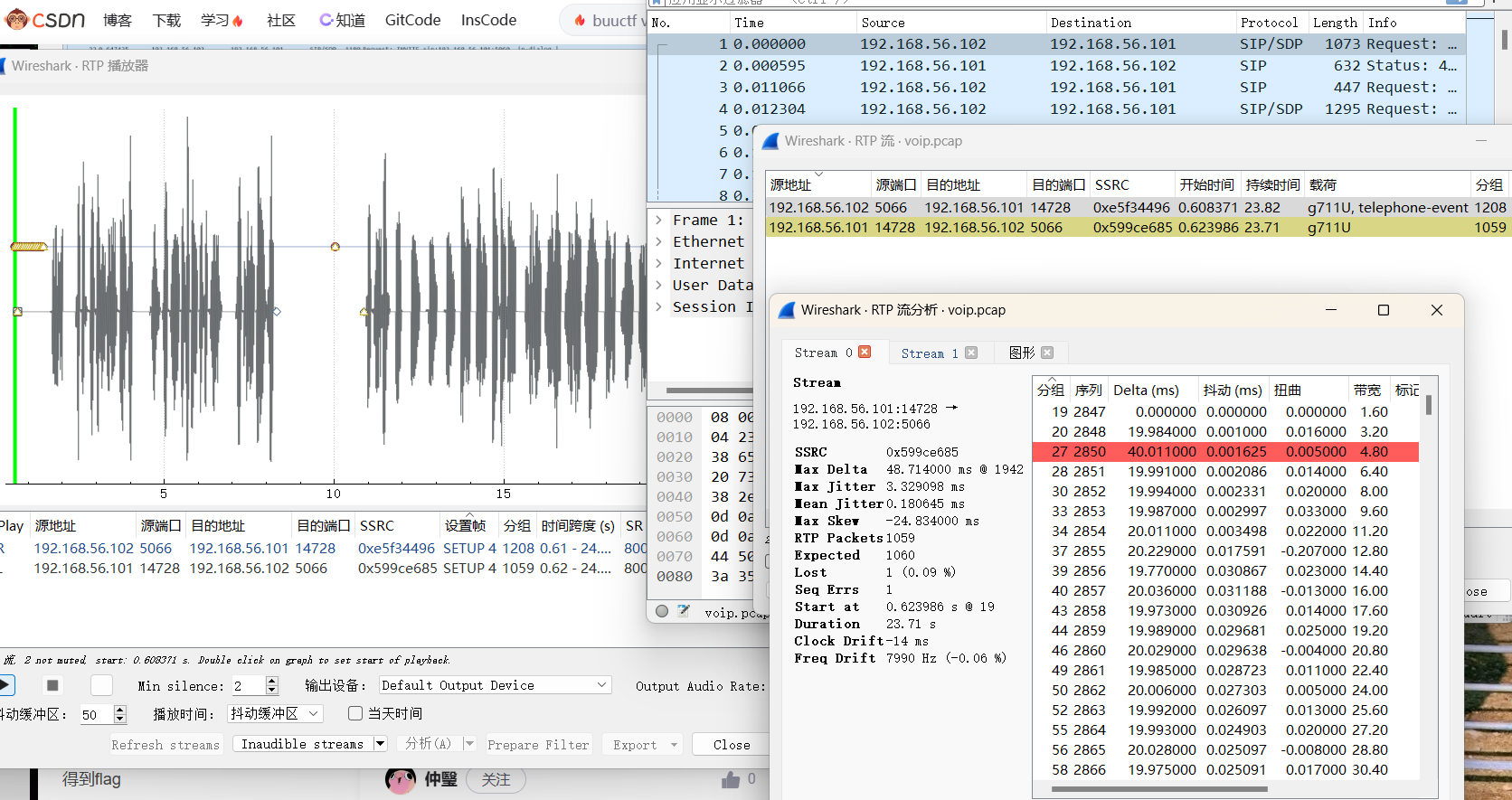Open the 分析(A) dropdown arrow
1512x800 pixels.
click(x=468, y=744)
